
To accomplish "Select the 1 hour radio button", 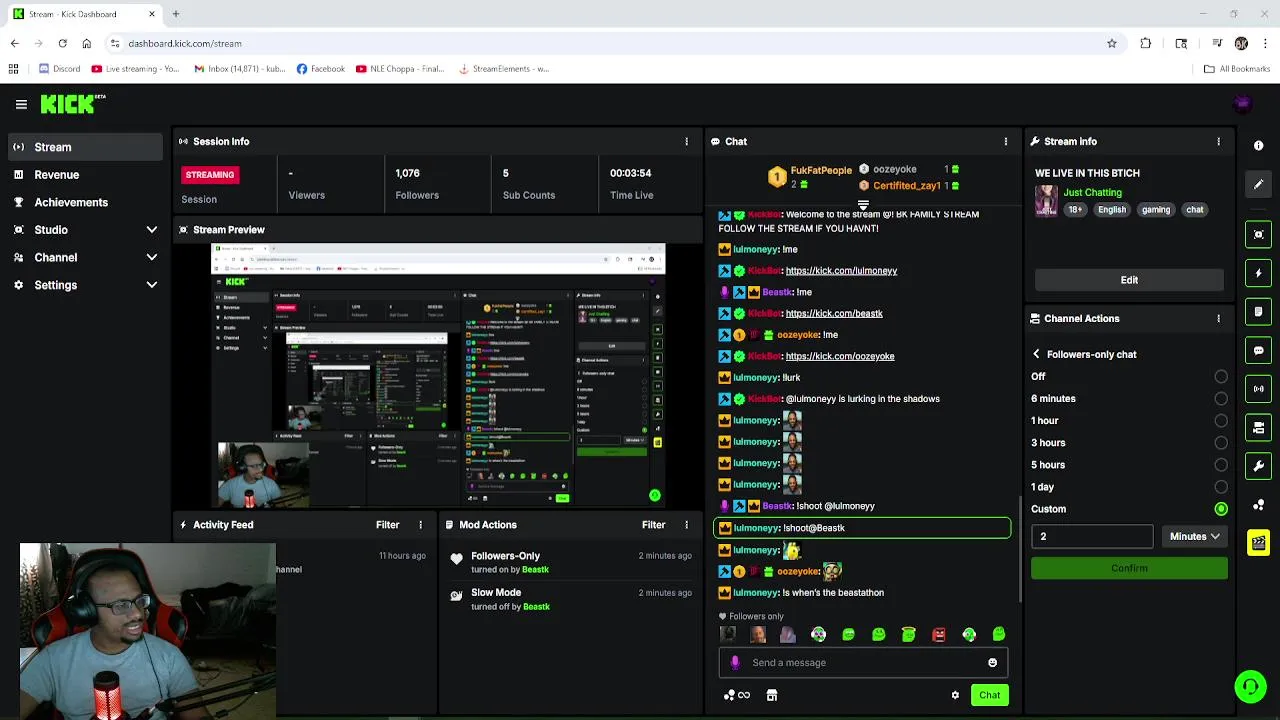I will click(1221, 421).
